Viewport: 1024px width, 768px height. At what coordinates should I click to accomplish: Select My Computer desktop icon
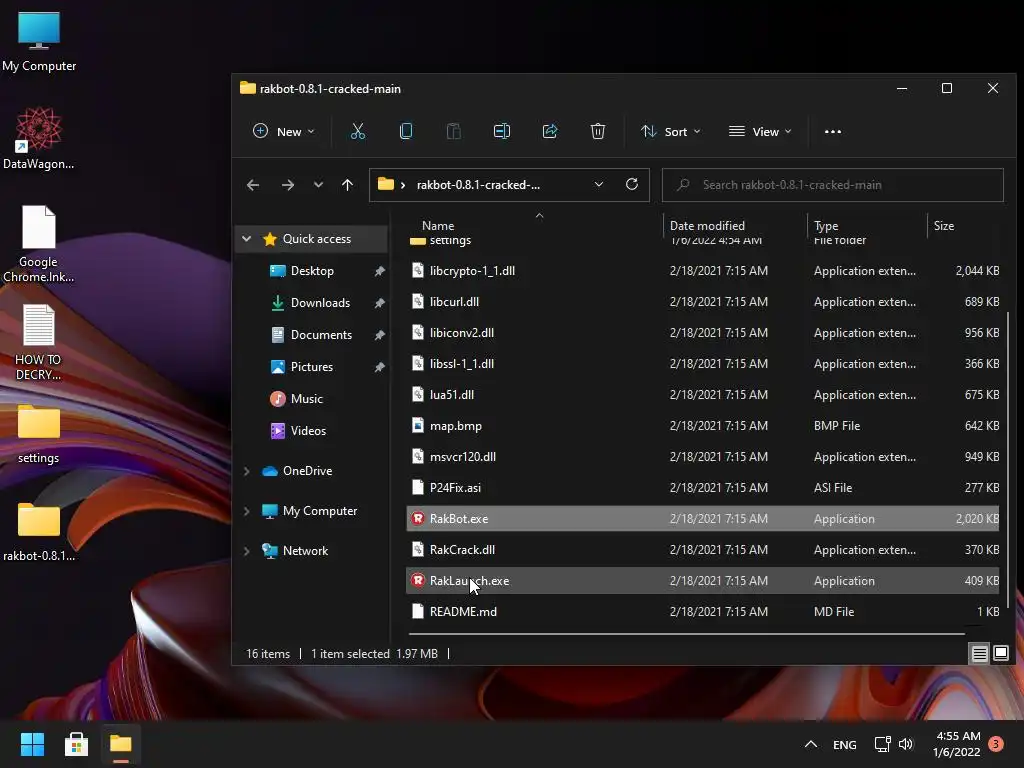pos(39,42)
